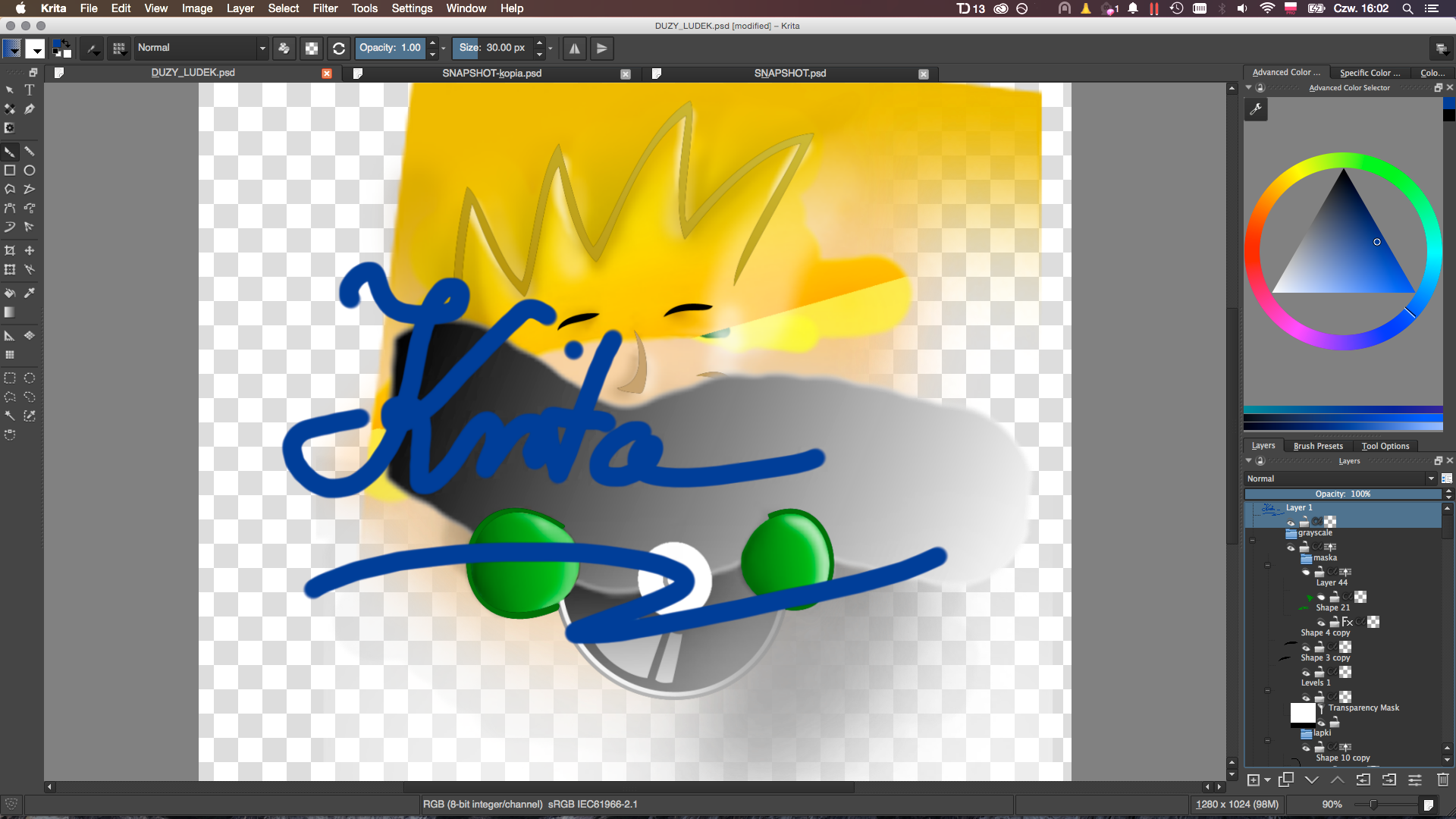Select the Crop tool
Viewport: 1456px width, 819px height.
(x=10, y=251)
